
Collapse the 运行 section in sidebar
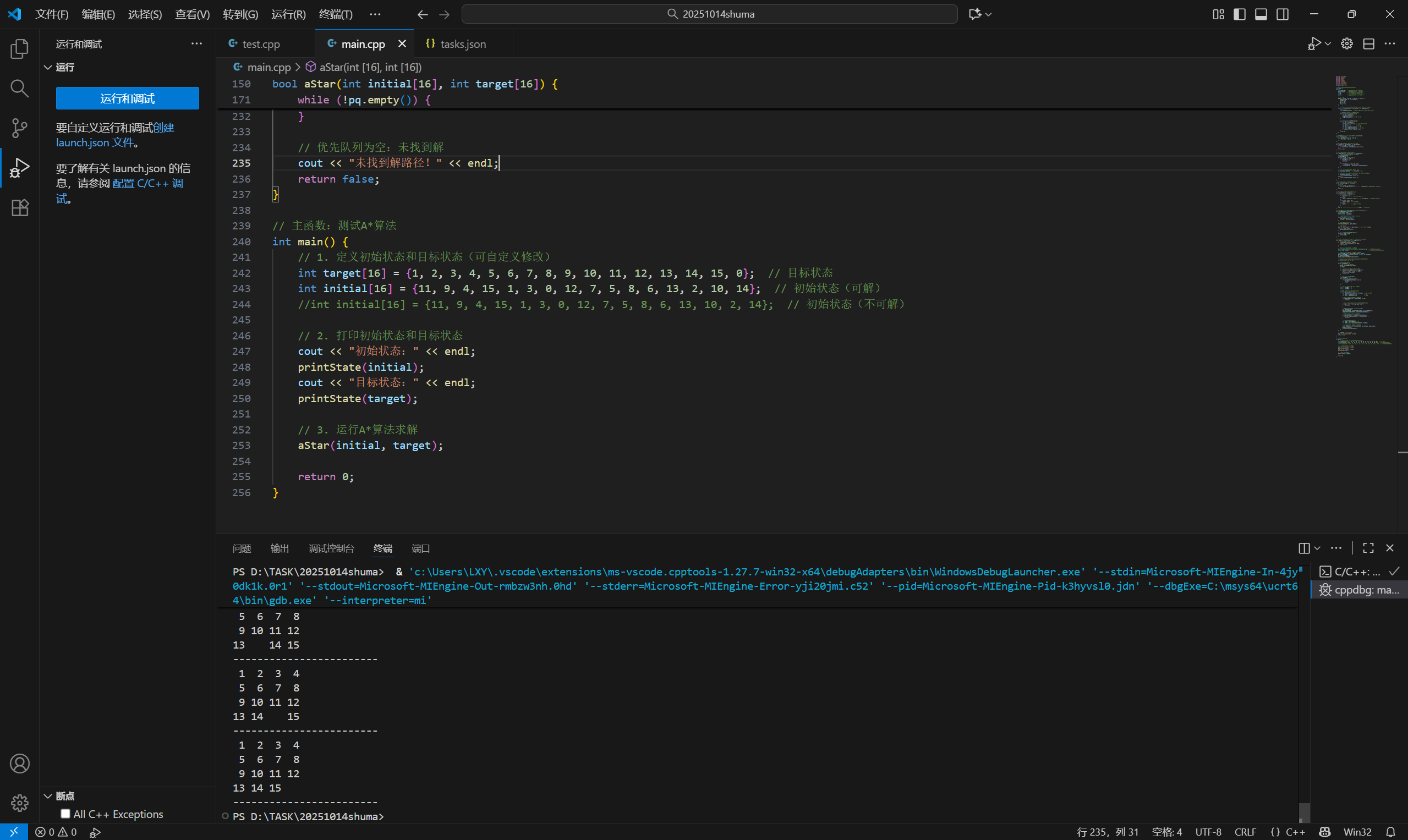coord(48,67)
